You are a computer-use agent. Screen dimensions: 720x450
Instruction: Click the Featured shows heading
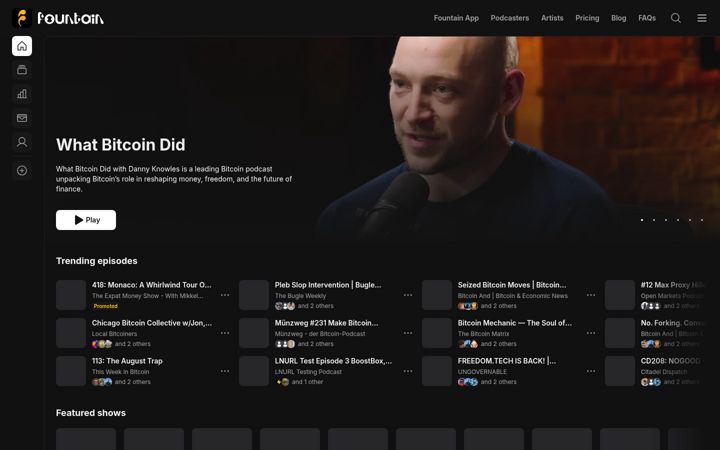pos(91,413)
